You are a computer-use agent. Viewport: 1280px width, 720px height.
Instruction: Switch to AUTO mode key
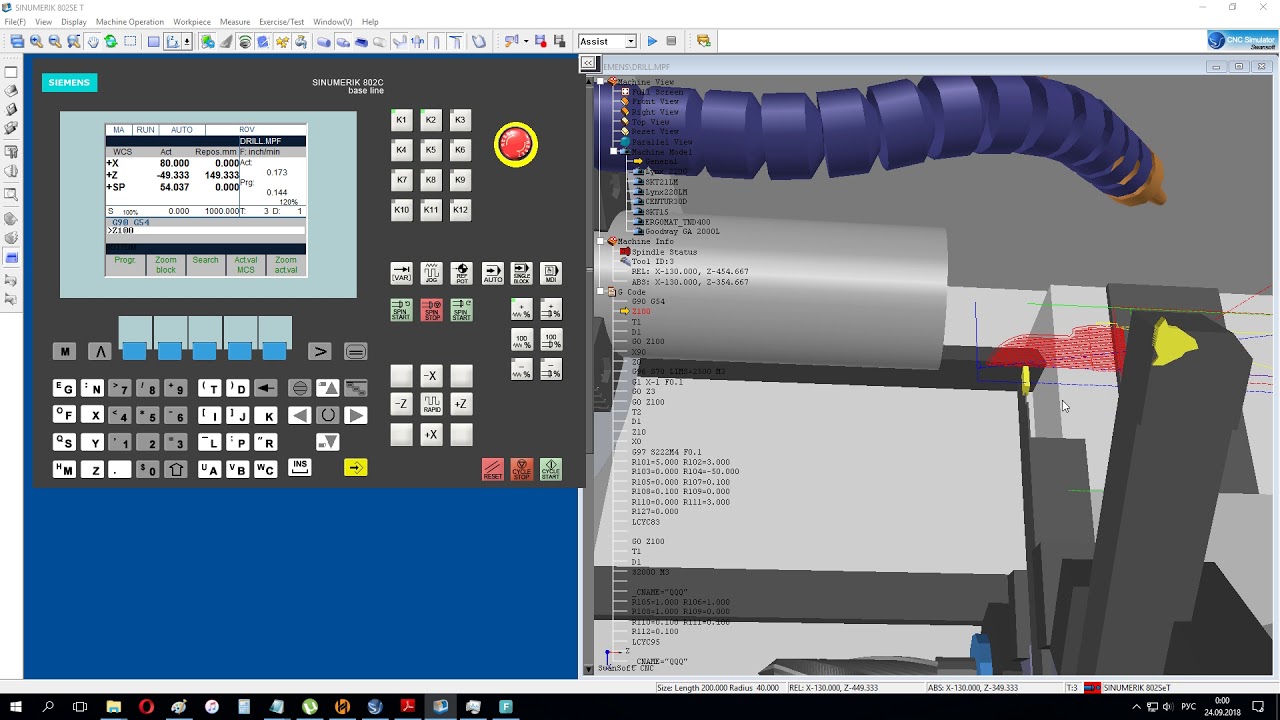[492, 273]
